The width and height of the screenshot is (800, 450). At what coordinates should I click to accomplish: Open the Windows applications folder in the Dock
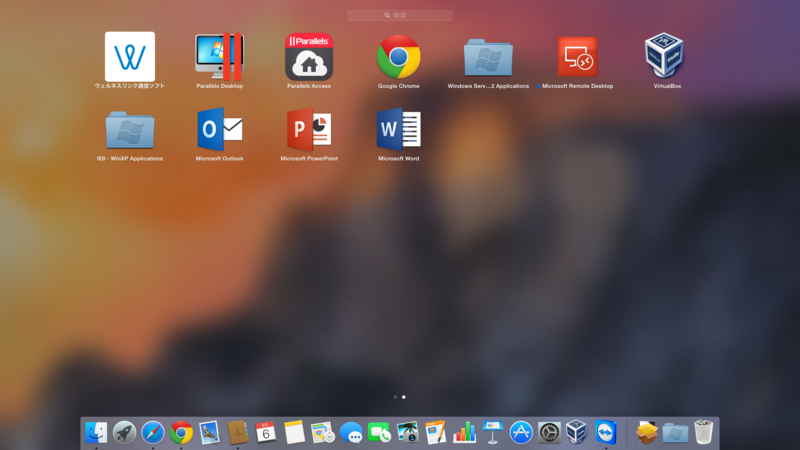[x=675, y=433]
